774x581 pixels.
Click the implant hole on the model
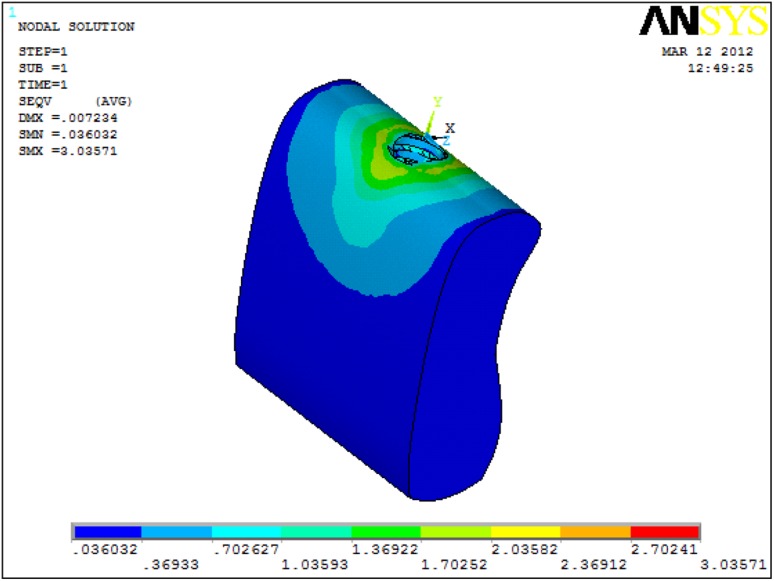pos(418,149)
